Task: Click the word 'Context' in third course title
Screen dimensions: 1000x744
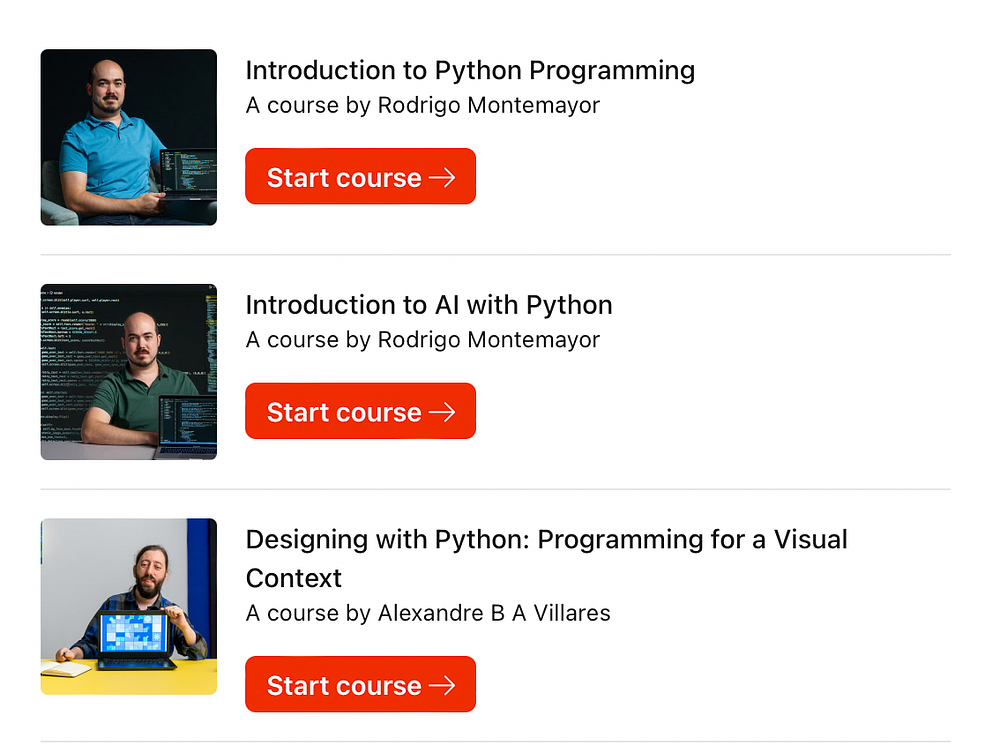Action: (294, 578)
